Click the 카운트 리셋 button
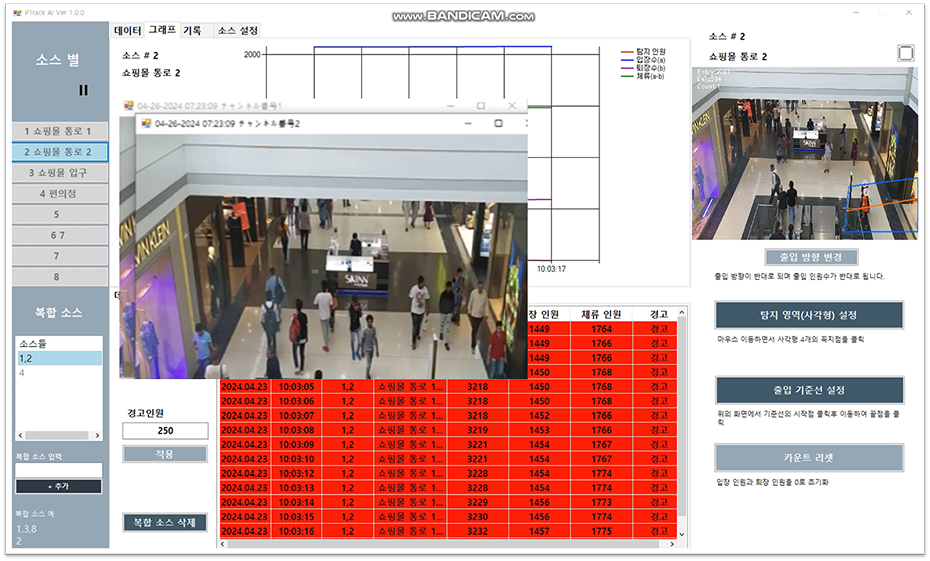 [809, 458]
